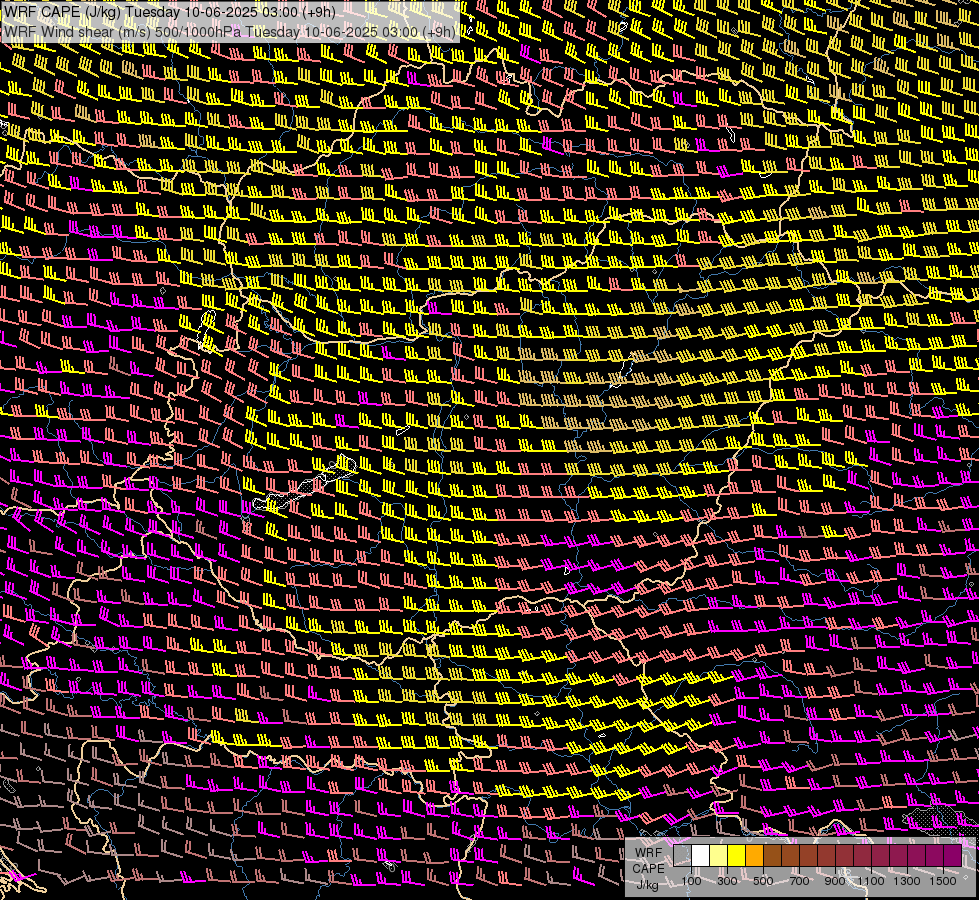This screenshot has width=979, height=900.
Task: Click the '700' label in the legend
Action: click(x=799, y=881)
